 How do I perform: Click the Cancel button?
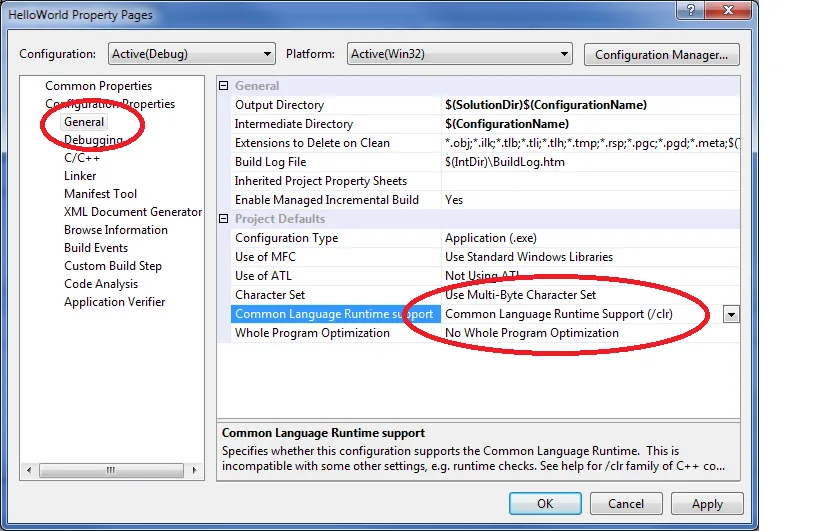[626, 503]
